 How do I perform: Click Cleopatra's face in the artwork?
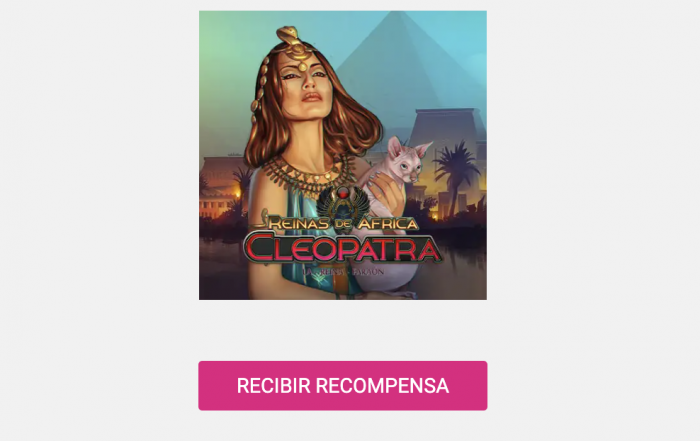click(x=308, y=83)
